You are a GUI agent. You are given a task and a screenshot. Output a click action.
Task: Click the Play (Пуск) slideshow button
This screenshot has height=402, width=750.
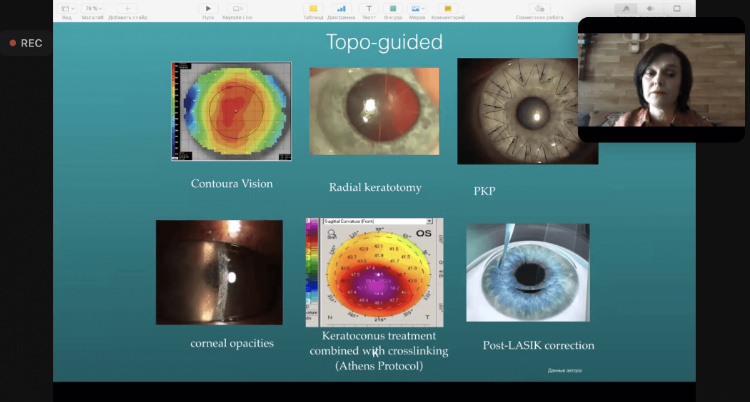click(210, 8)
